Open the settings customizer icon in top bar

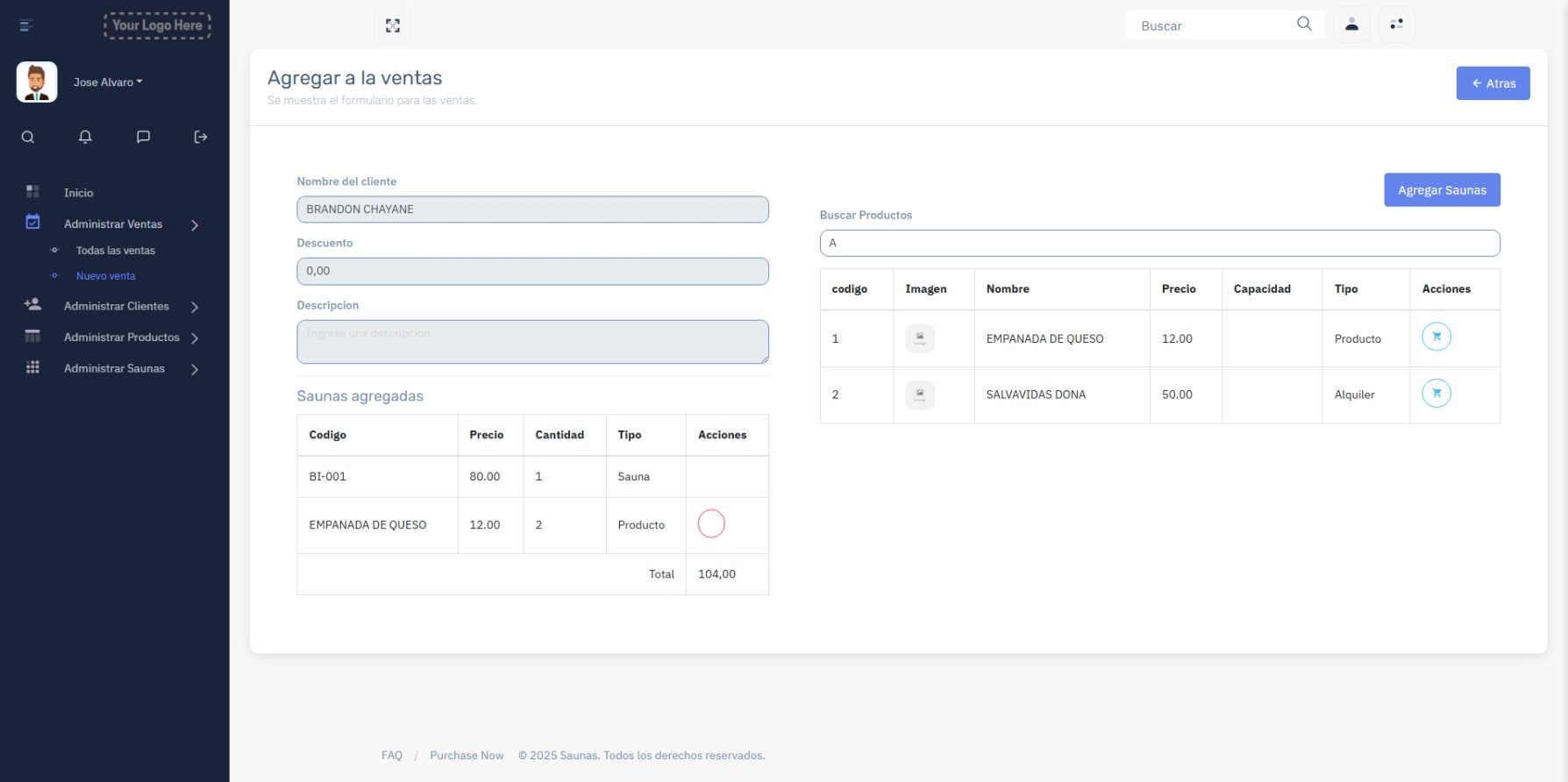[1396, 25]
